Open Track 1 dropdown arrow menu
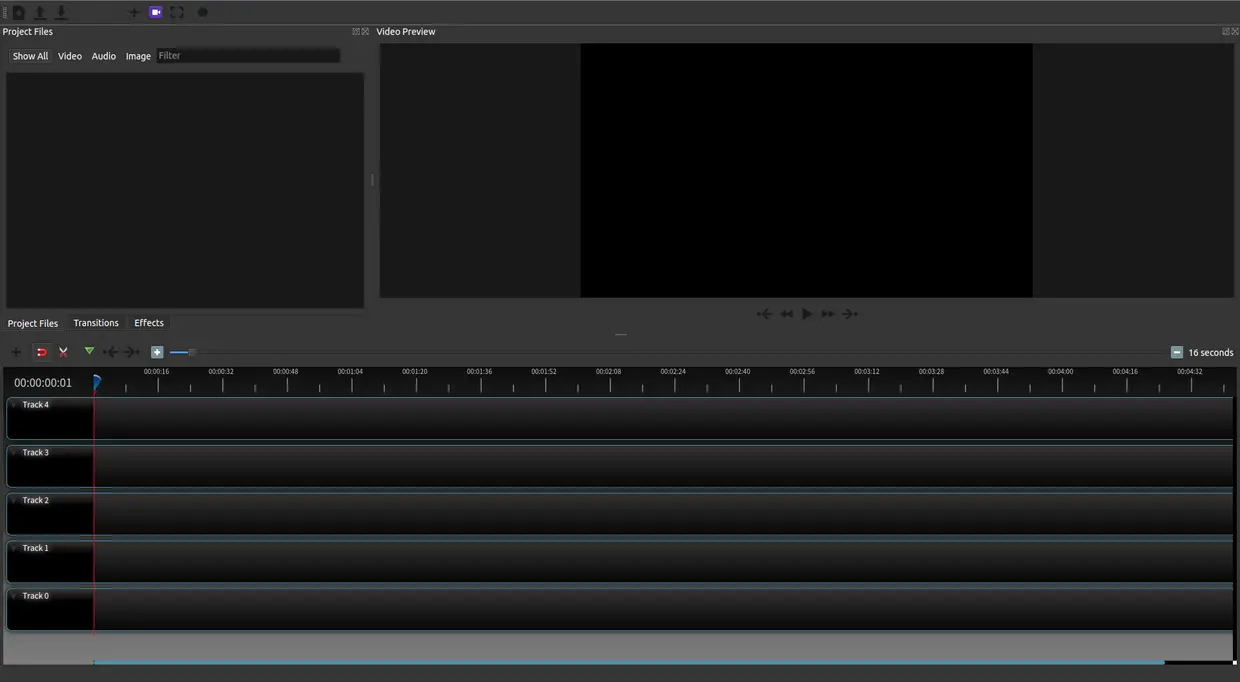The width and height of the screenshot is (1240, 682). coord(14,549)
